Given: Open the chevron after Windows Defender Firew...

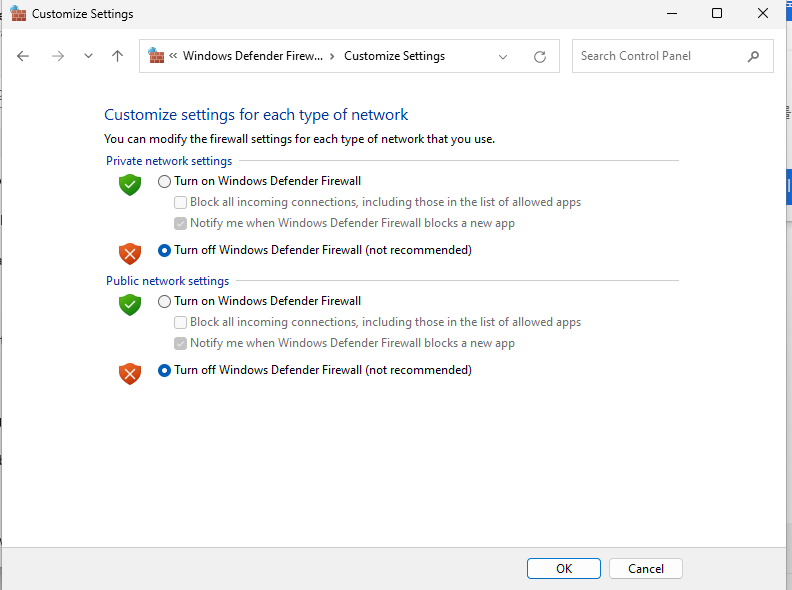Looking at the screenshot, I should pyautogui.click(x=332, y=57).
